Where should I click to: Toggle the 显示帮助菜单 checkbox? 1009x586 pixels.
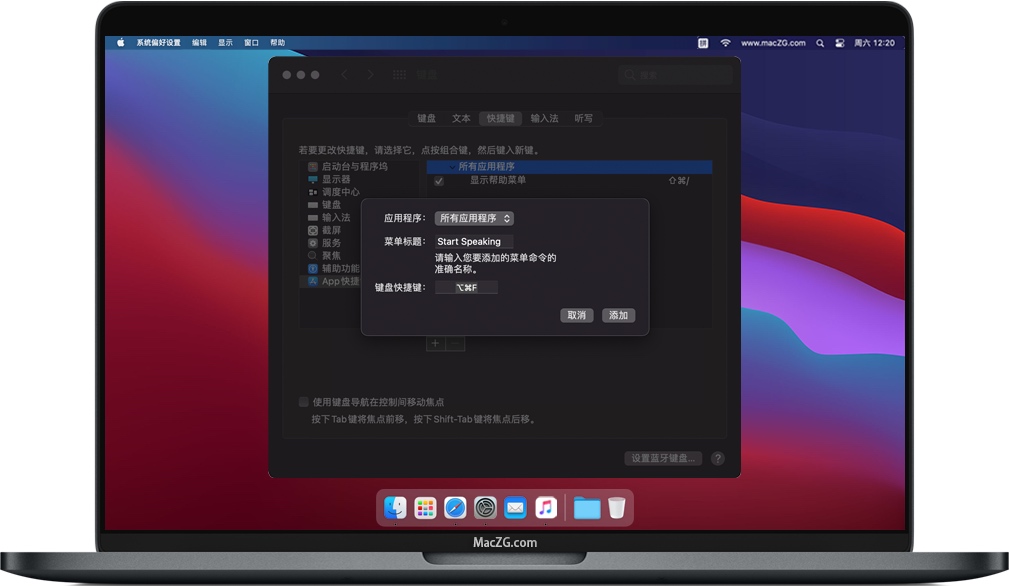point(439,181)
